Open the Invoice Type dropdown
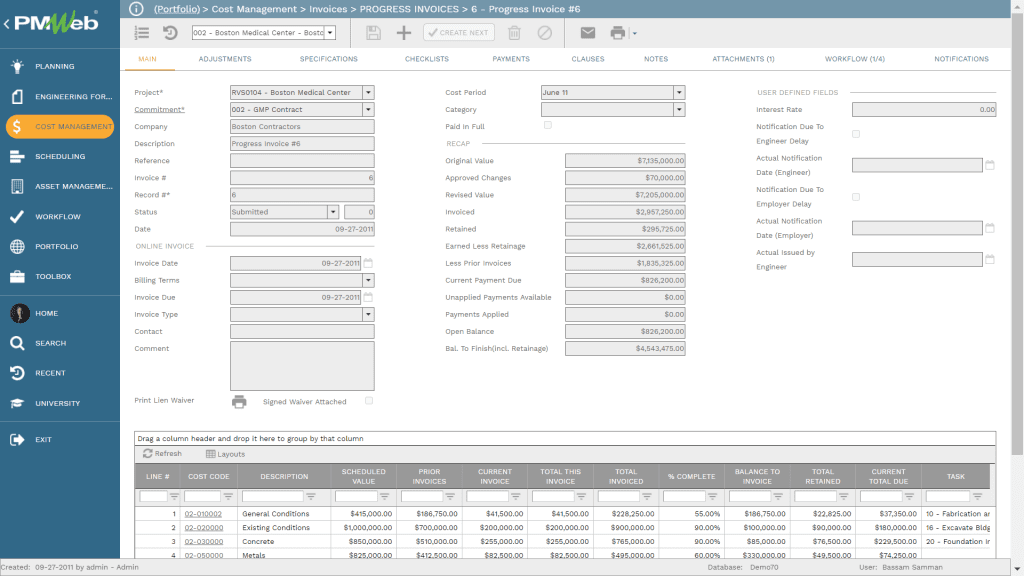1024x576 pixels. (x=368, y=314)
